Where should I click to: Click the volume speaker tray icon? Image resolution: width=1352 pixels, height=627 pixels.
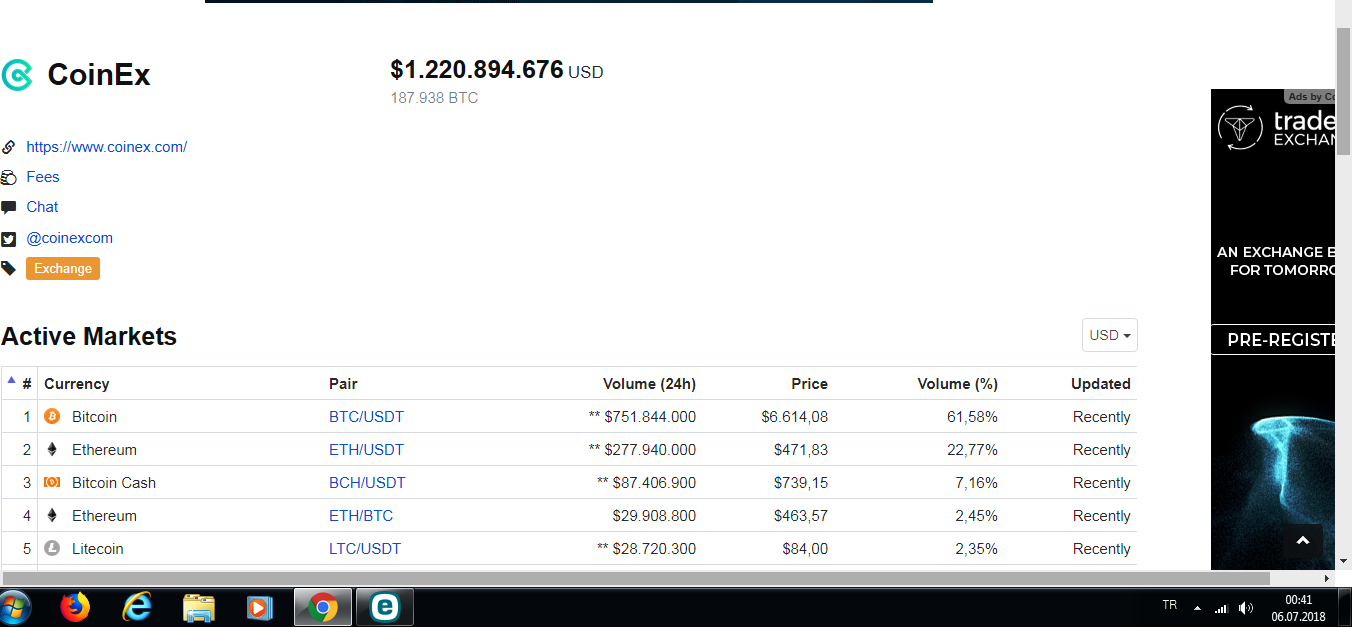coord(1246,607)
